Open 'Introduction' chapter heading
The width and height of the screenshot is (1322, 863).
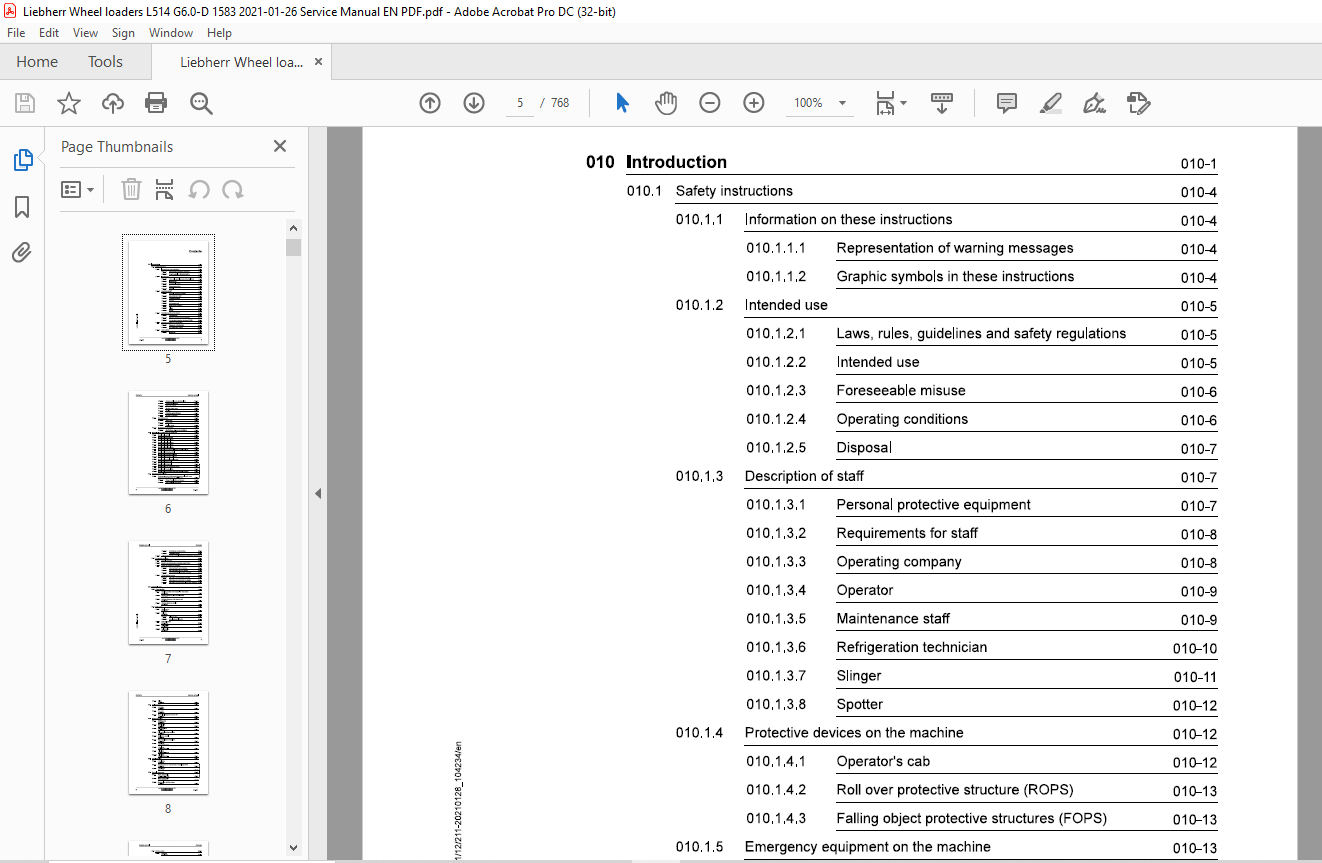676,162
